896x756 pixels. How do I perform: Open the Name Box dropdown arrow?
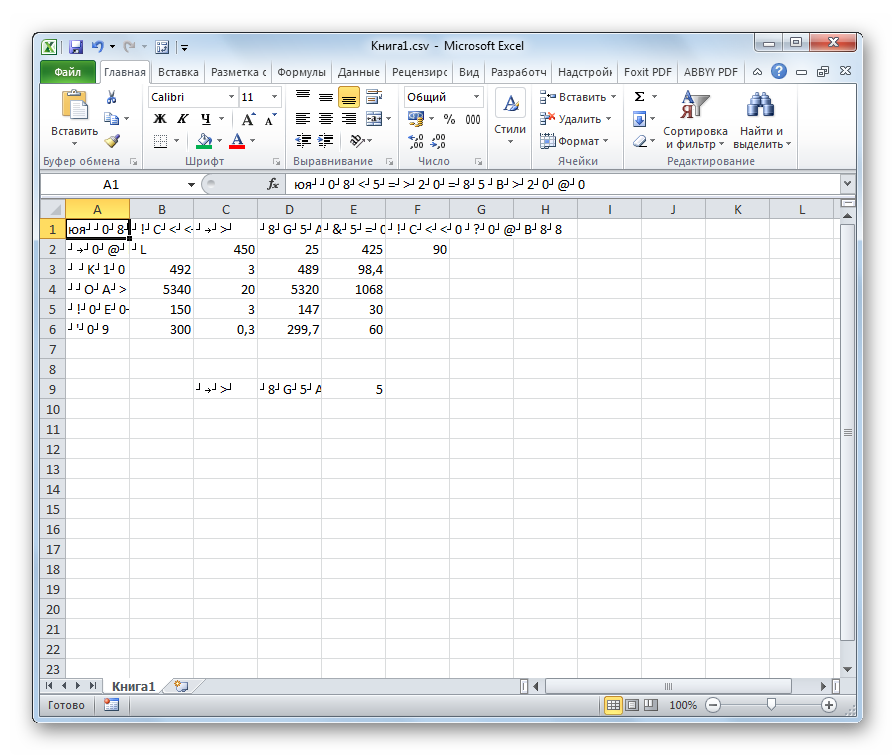click(x=192, y=185)
